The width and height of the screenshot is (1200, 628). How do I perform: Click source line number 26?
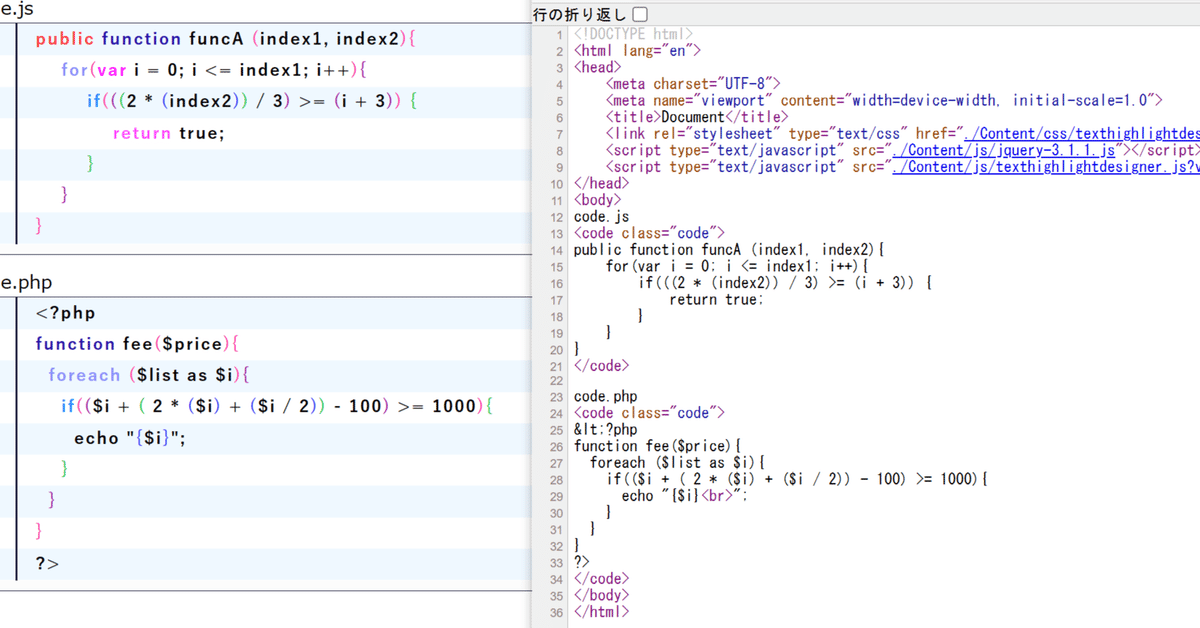point(556,447)
